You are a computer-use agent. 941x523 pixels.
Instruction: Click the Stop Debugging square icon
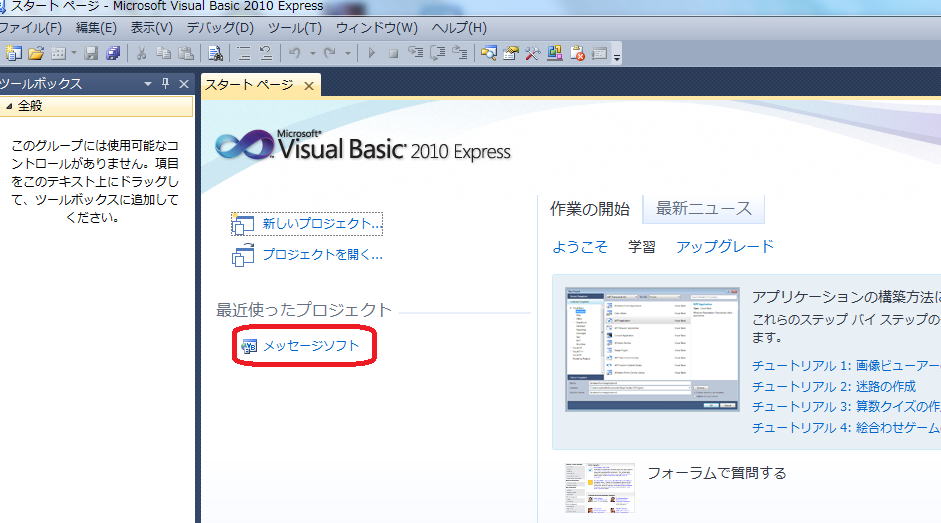pyautogui.click(x=393, y=53)
